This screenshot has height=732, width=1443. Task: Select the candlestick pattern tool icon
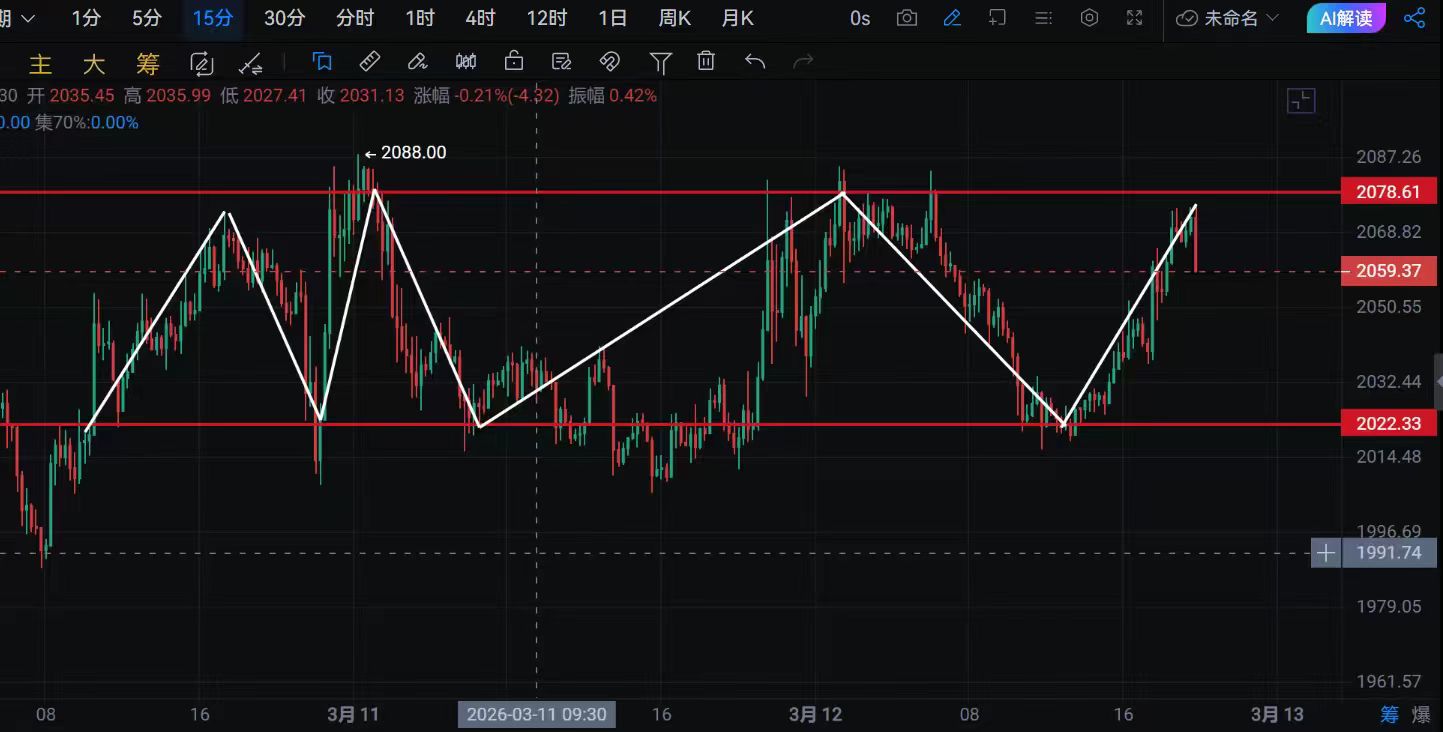[466, 62]
